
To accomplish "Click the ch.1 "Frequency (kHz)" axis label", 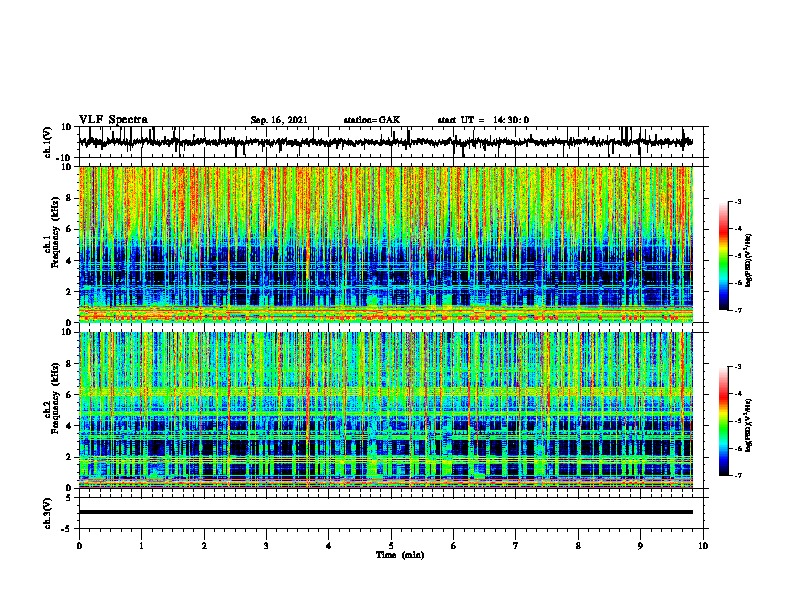I will point(55,232).
